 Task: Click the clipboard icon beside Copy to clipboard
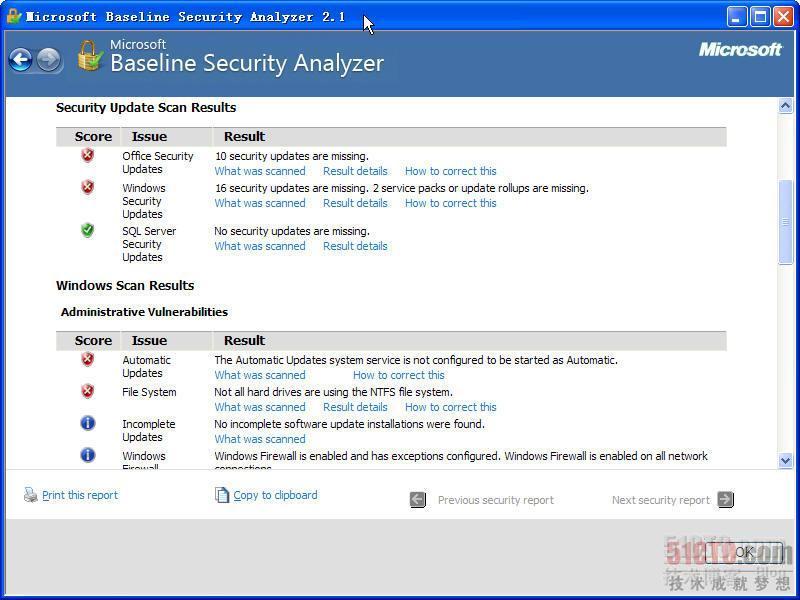(x=222, y=494)
